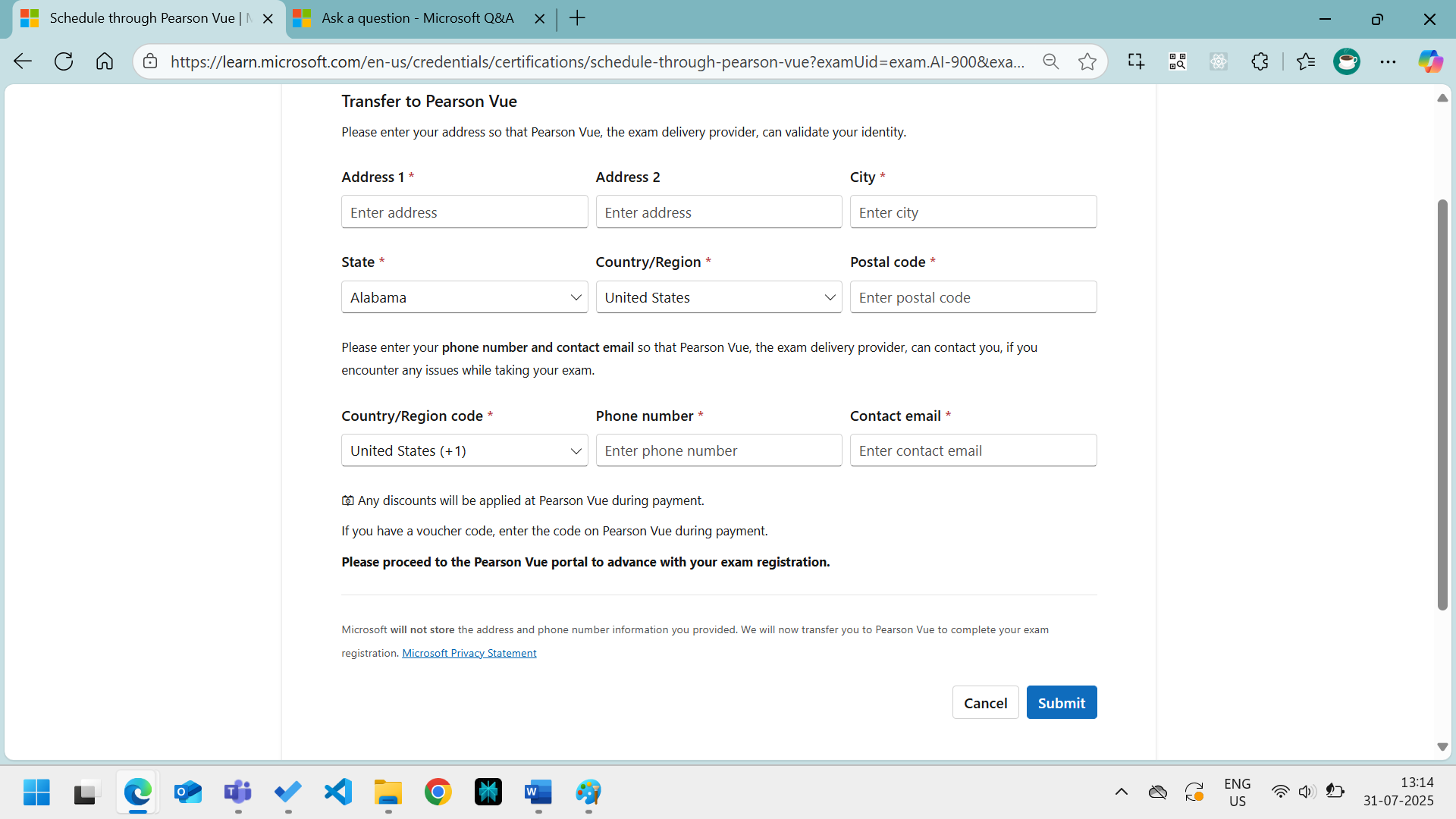Add page to favorites with star icon

(1087, 61)
